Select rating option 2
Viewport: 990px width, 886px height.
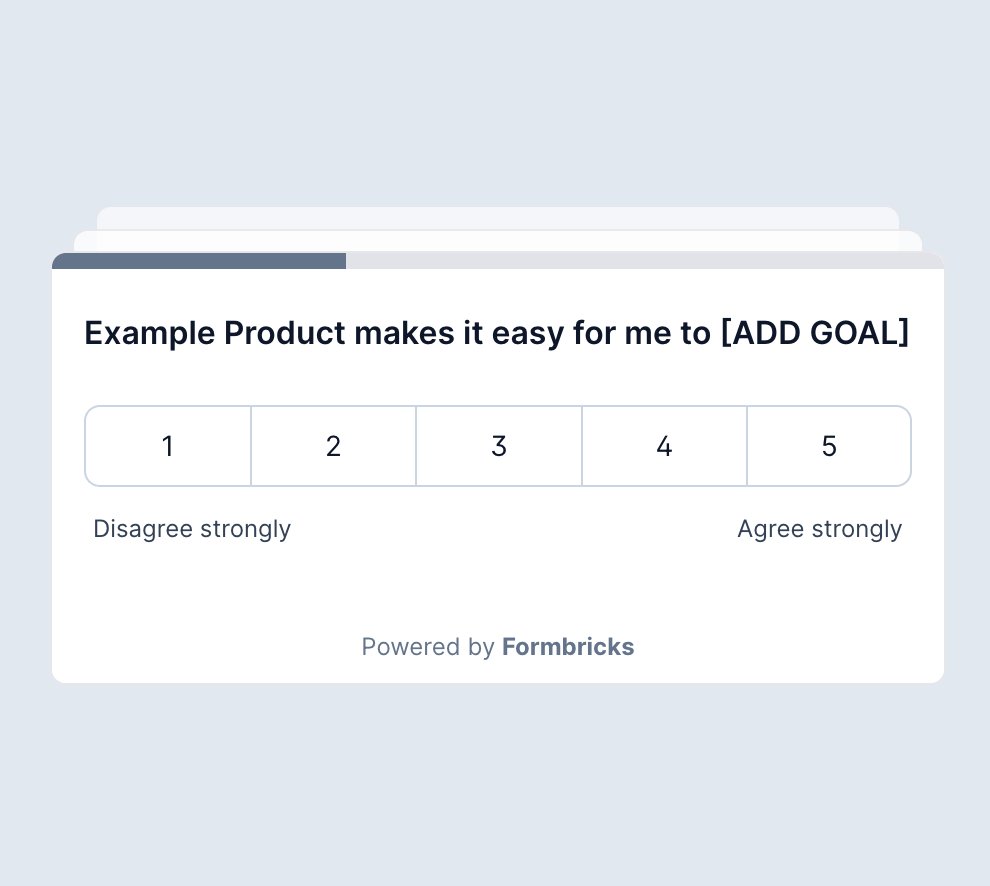click(x=333, y=446)
